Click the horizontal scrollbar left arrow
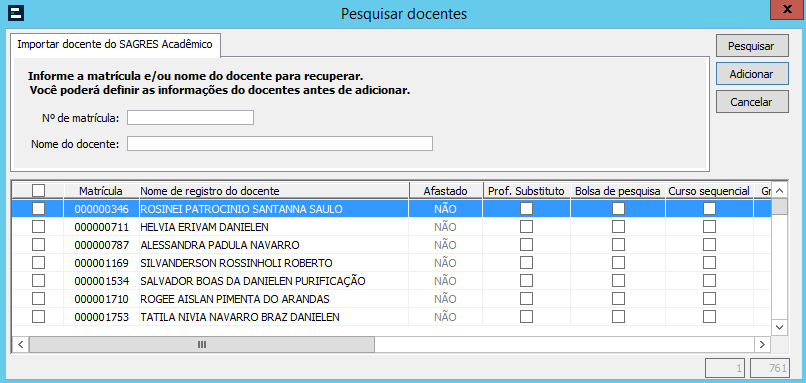 click(21, 344)
